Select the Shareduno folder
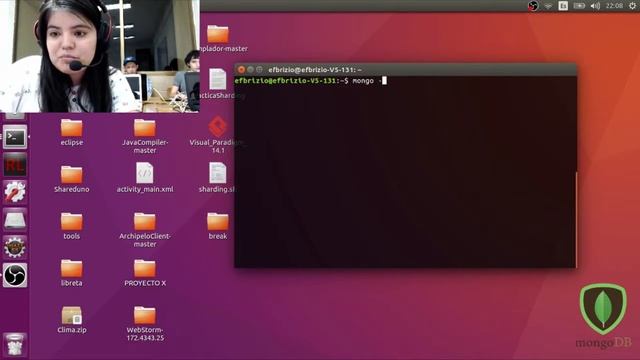This screenshot has width=640, height=360. [x=71, y=179]
